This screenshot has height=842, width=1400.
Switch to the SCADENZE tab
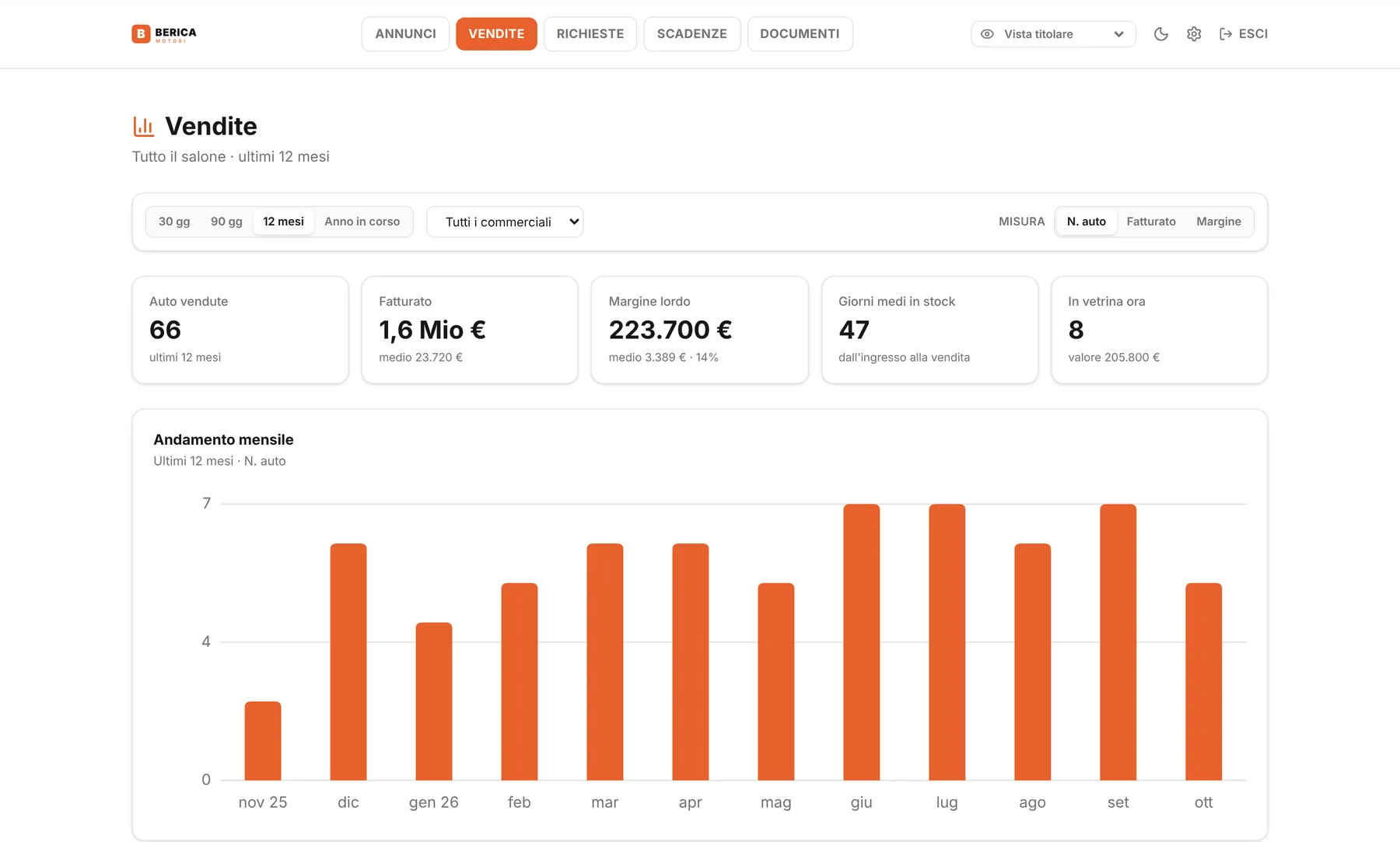(x=692, y=34)
